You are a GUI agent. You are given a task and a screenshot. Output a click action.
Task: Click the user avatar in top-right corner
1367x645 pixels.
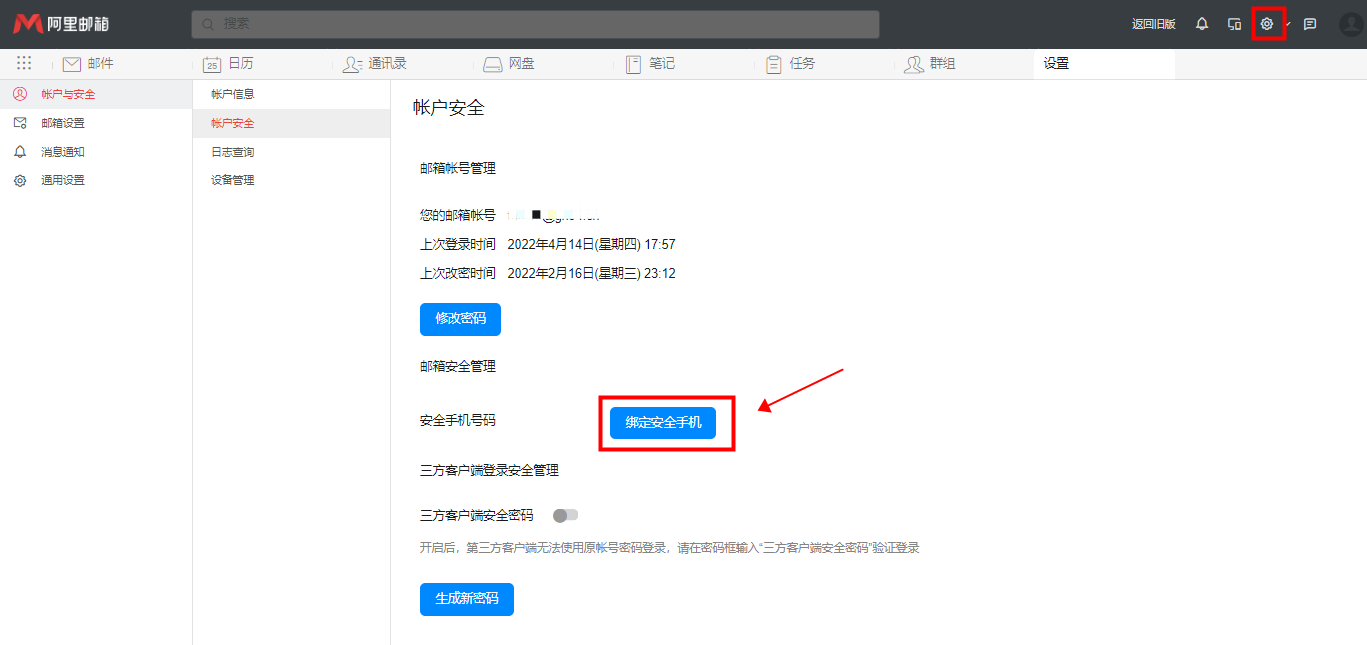pyautogui.click(x=1350, y=24)
